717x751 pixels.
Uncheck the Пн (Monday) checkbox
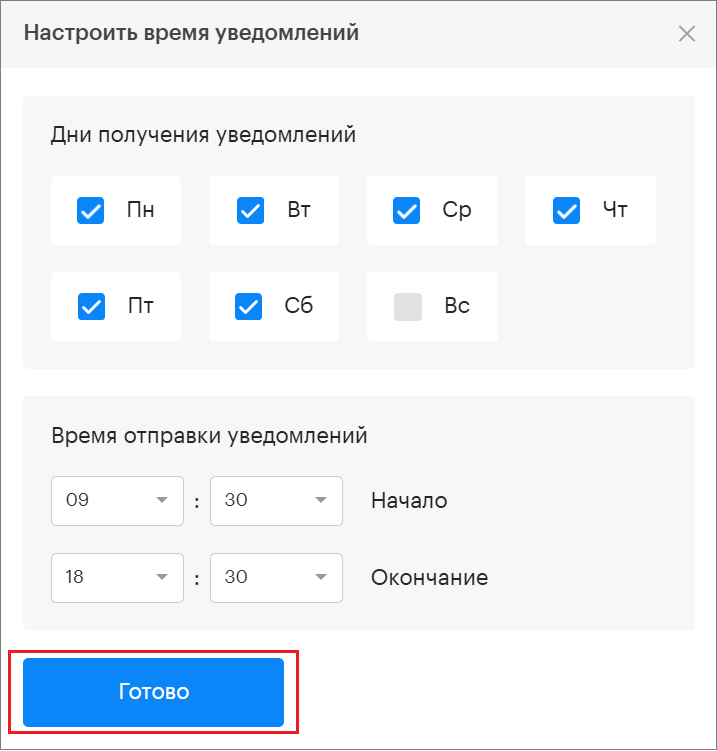tap(91, 211)
